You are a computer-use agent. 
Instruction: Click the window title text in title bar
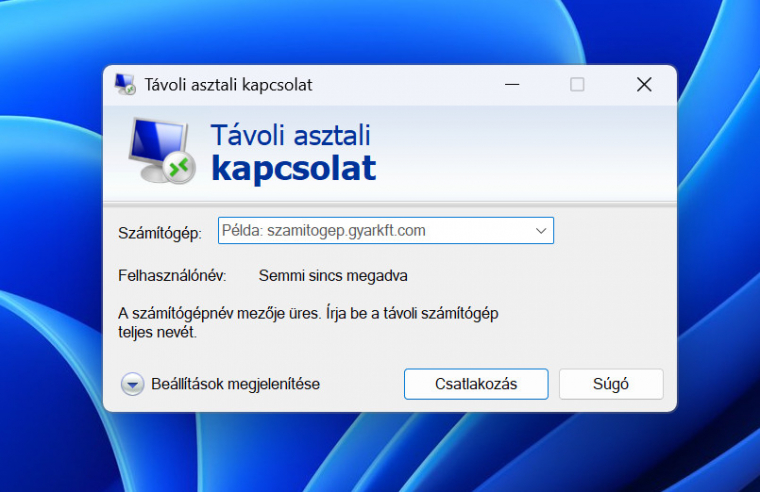click(228, 85)
